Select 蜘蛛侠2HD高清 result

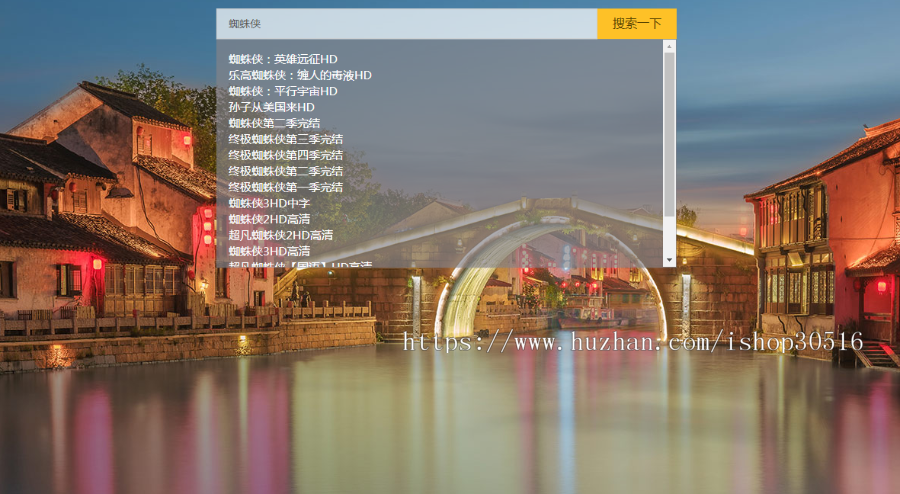tap(269, 219)
